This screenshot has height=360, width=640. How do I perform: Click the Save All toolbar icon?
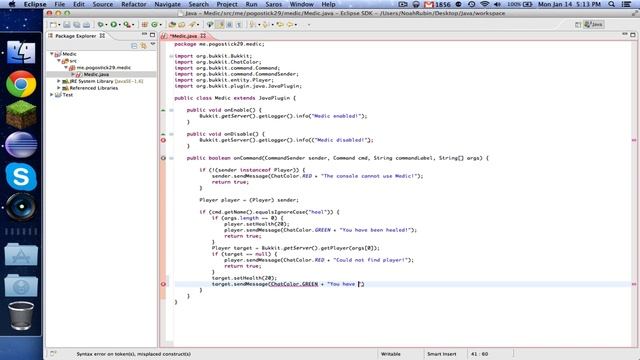77,25
